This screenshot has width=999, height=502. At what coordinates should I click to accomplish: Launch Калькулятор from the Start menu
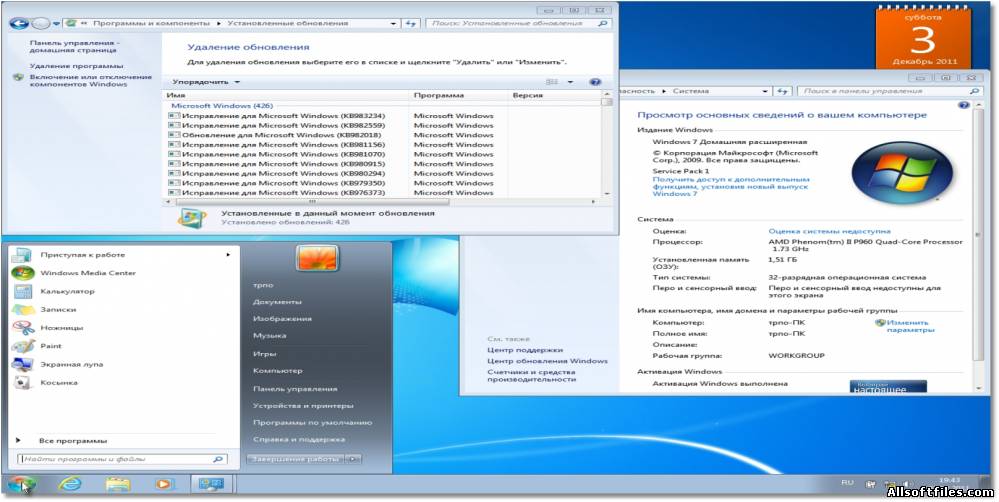67,291
